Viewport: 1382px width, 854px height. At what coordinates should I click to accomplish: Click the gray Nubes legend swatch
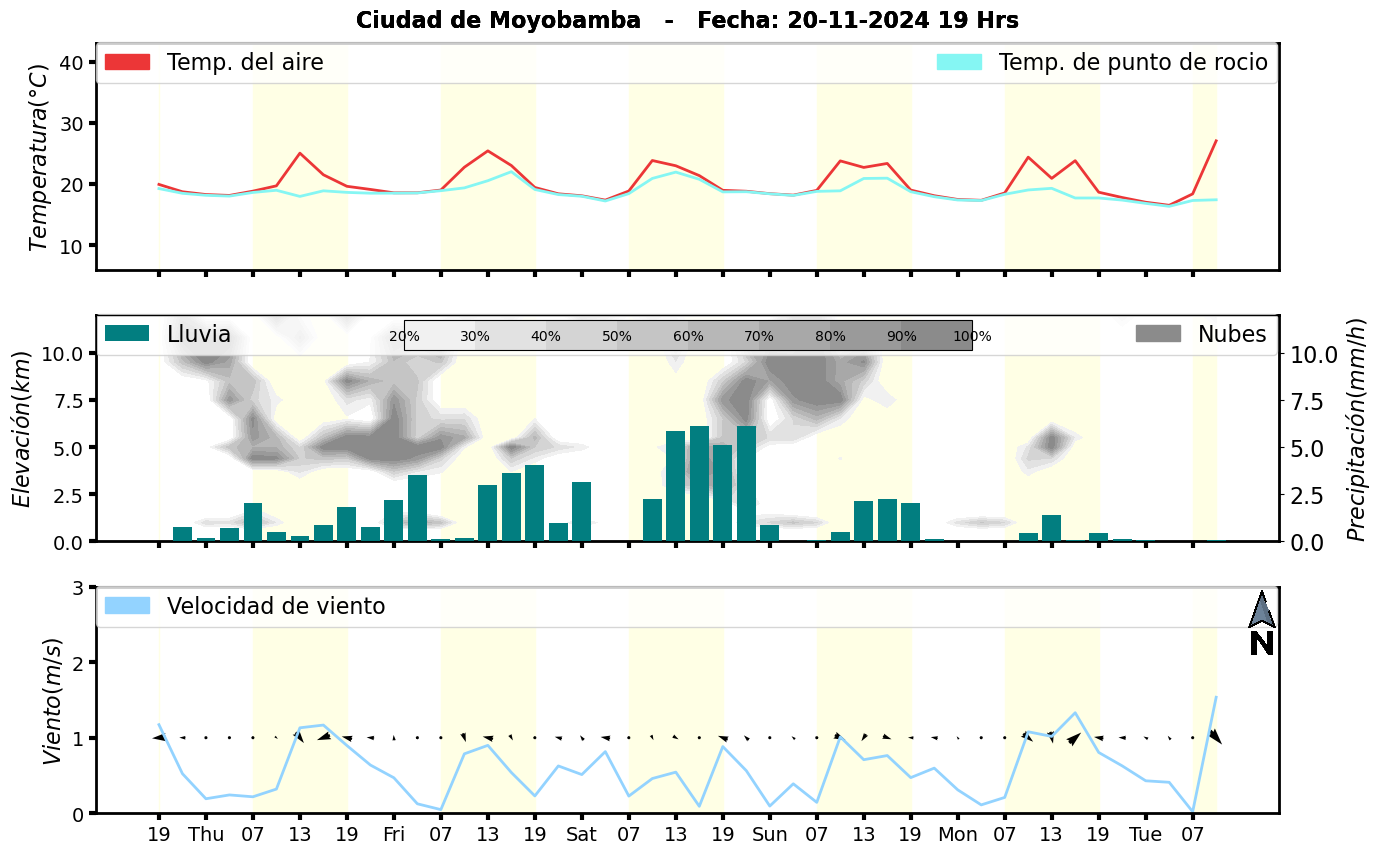click(x=1158, y=333)
